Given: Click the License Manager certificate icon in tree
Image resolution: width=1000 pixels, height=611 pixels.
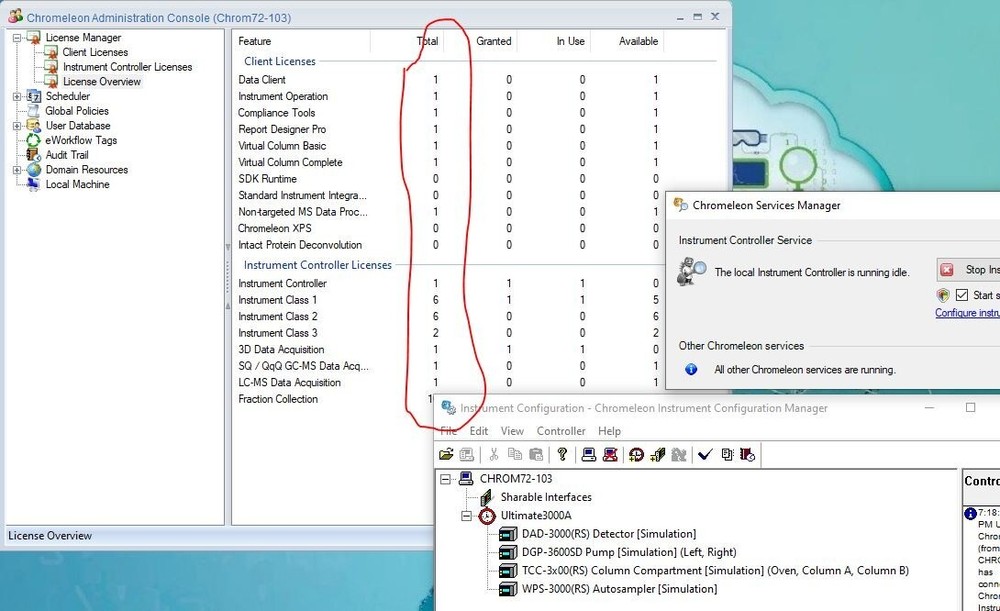Looking at the screenshot, I should (34, 38).
